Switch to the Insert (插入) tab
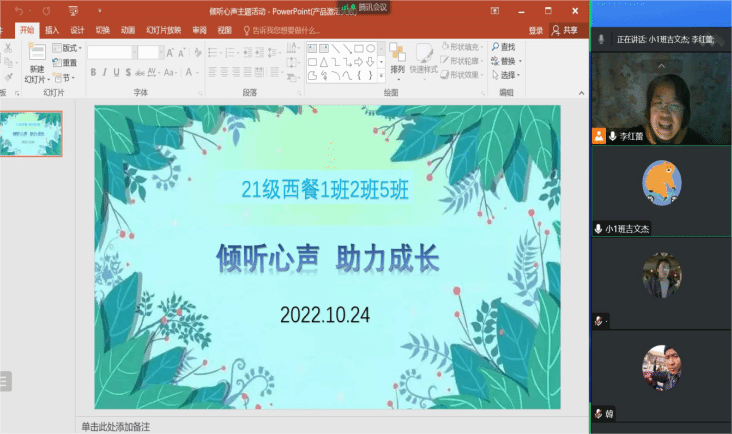The height and width of the screenshot is (434, 732). click(x=51, y=30)
